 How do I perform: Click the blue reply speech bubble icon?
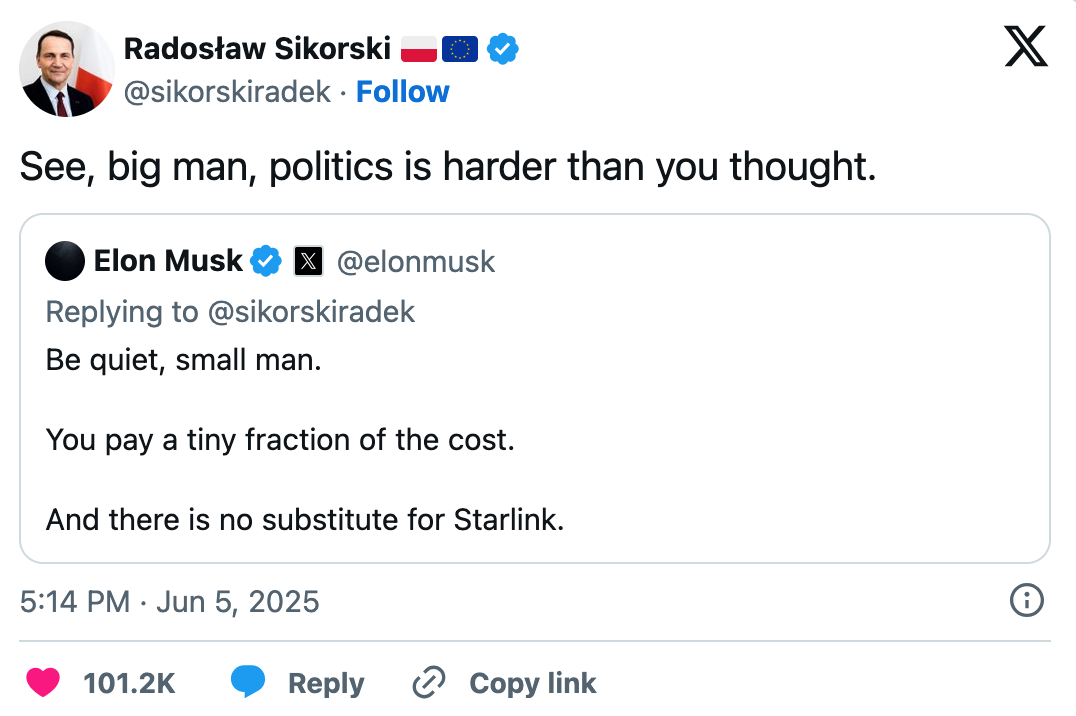tap(248, 683)
